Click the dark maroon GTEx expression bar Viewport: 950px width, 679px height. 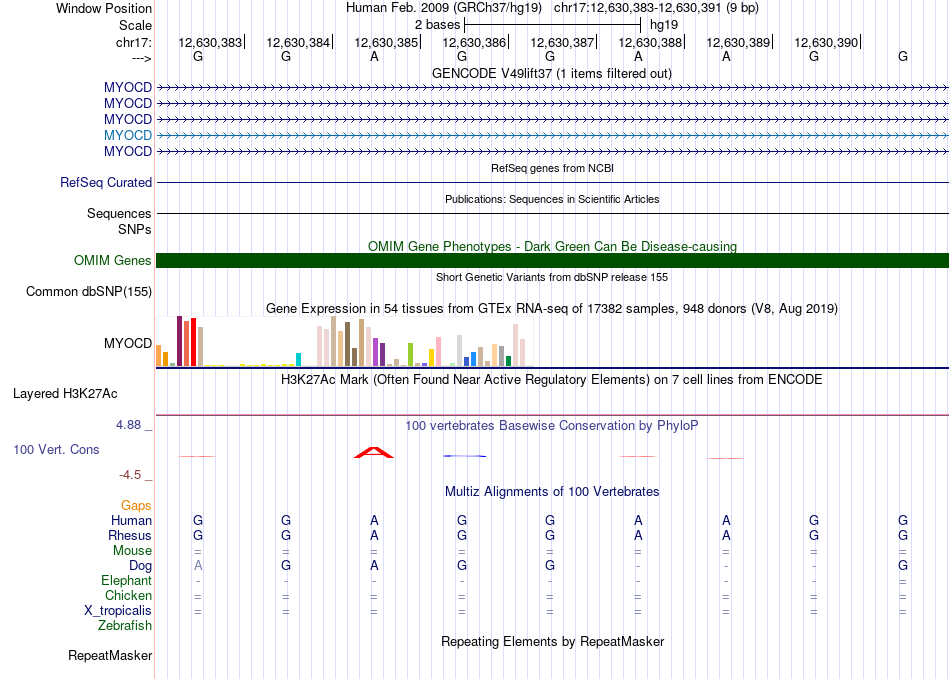(179, 342)
